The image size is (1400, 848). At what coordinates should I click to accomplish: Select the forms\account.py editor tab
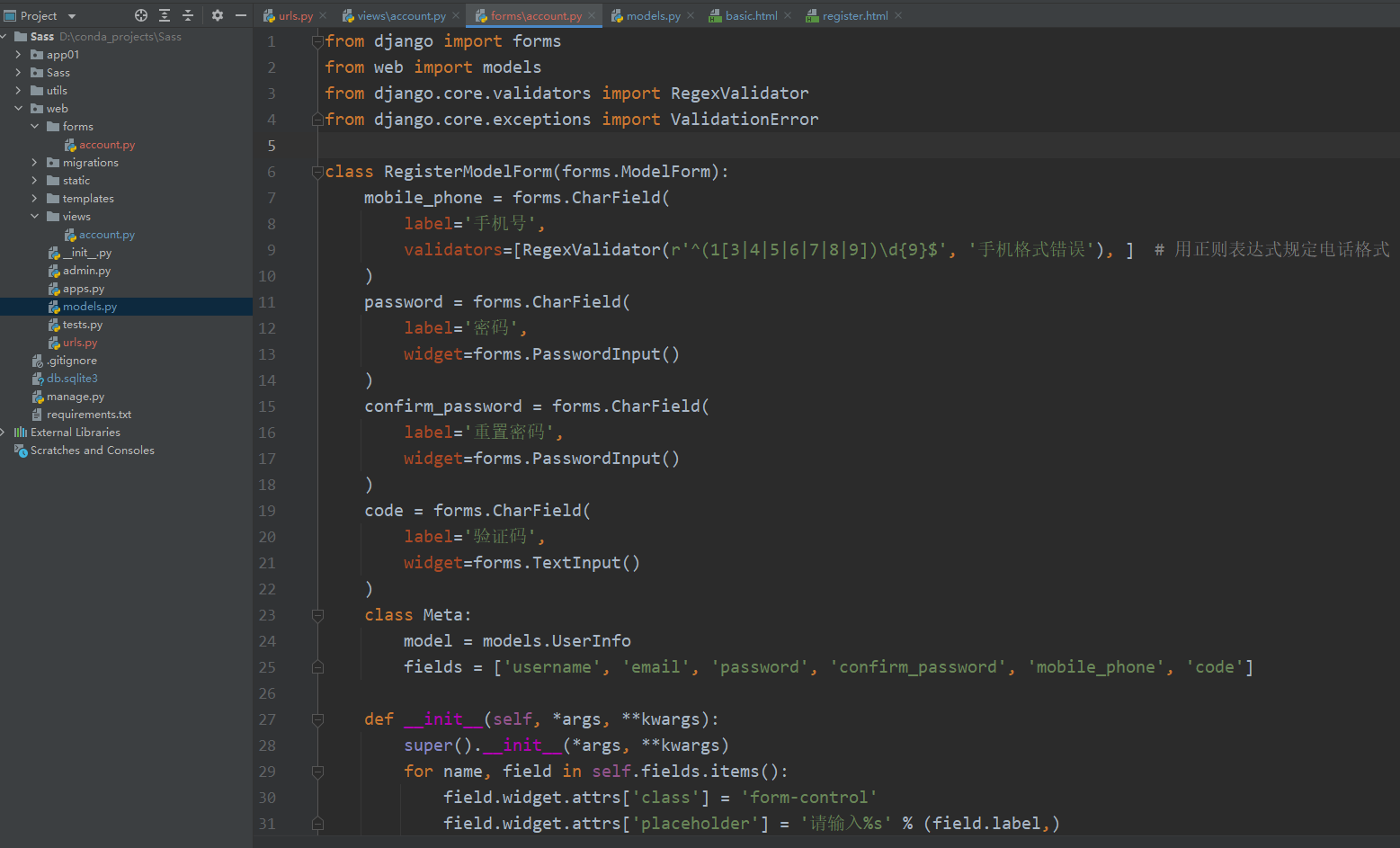(x=536, y=15)
